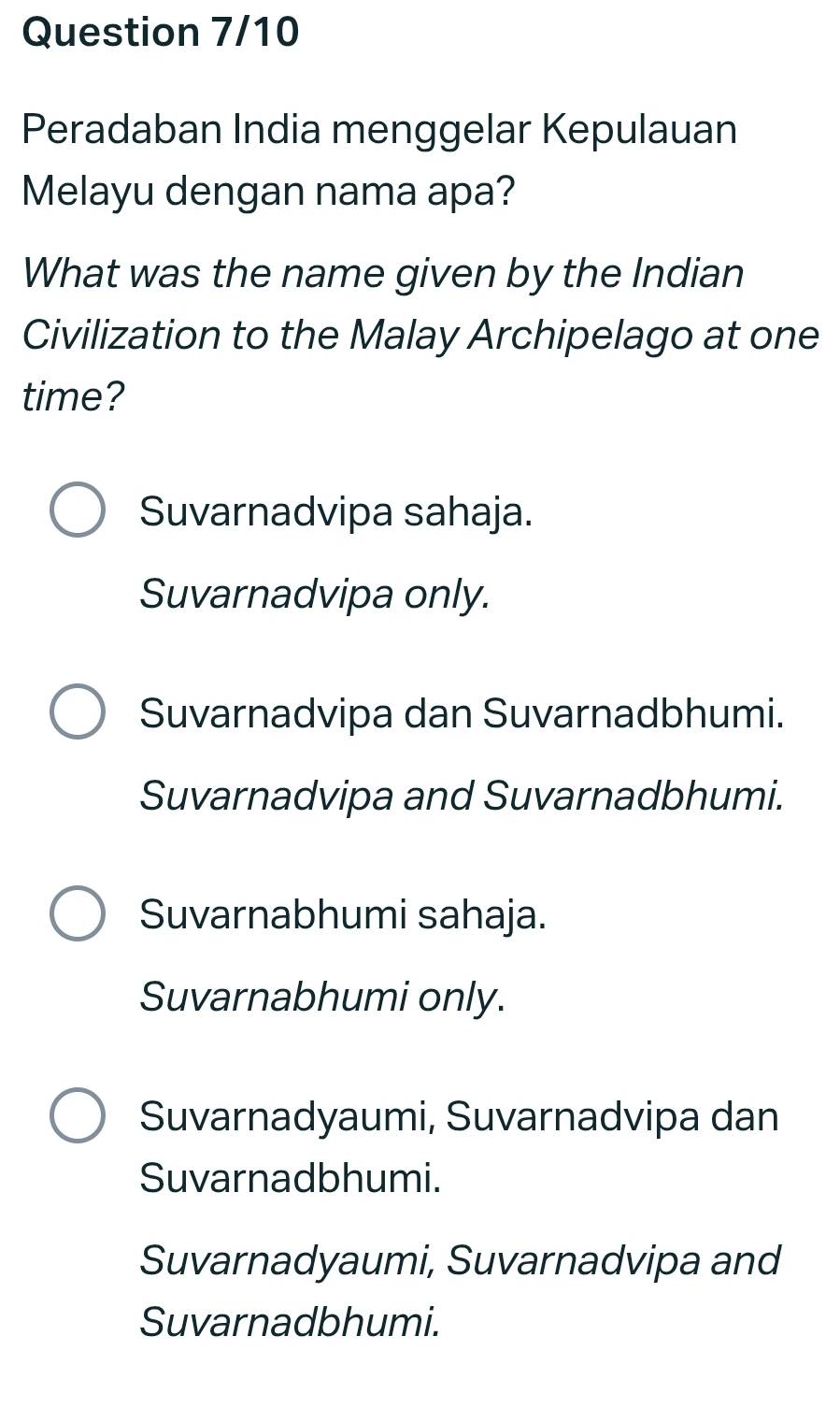
Task: Click the "Suvarnadyaumi, Suvarnadvipa and Suvarnadbhumi" text
Action: 458,1259
